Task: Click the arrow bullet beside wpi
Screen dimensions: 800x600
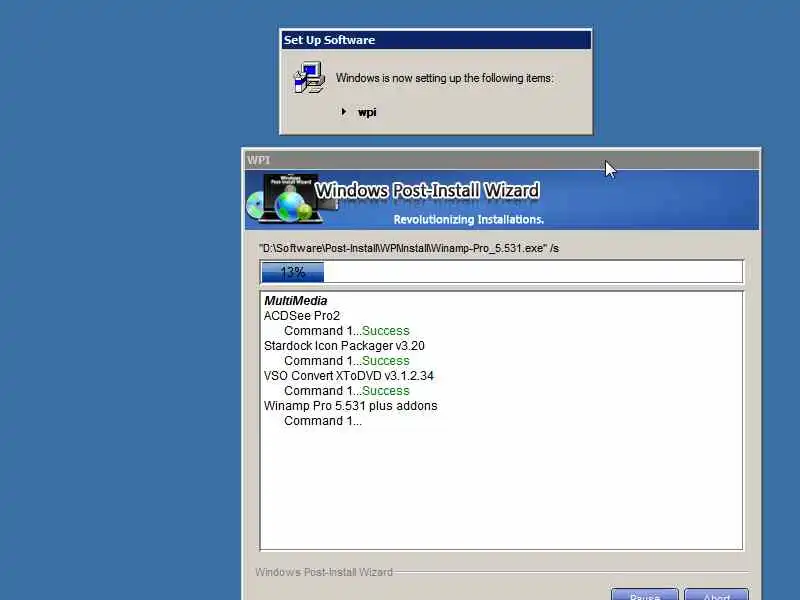Action: [x=344, y=111]
